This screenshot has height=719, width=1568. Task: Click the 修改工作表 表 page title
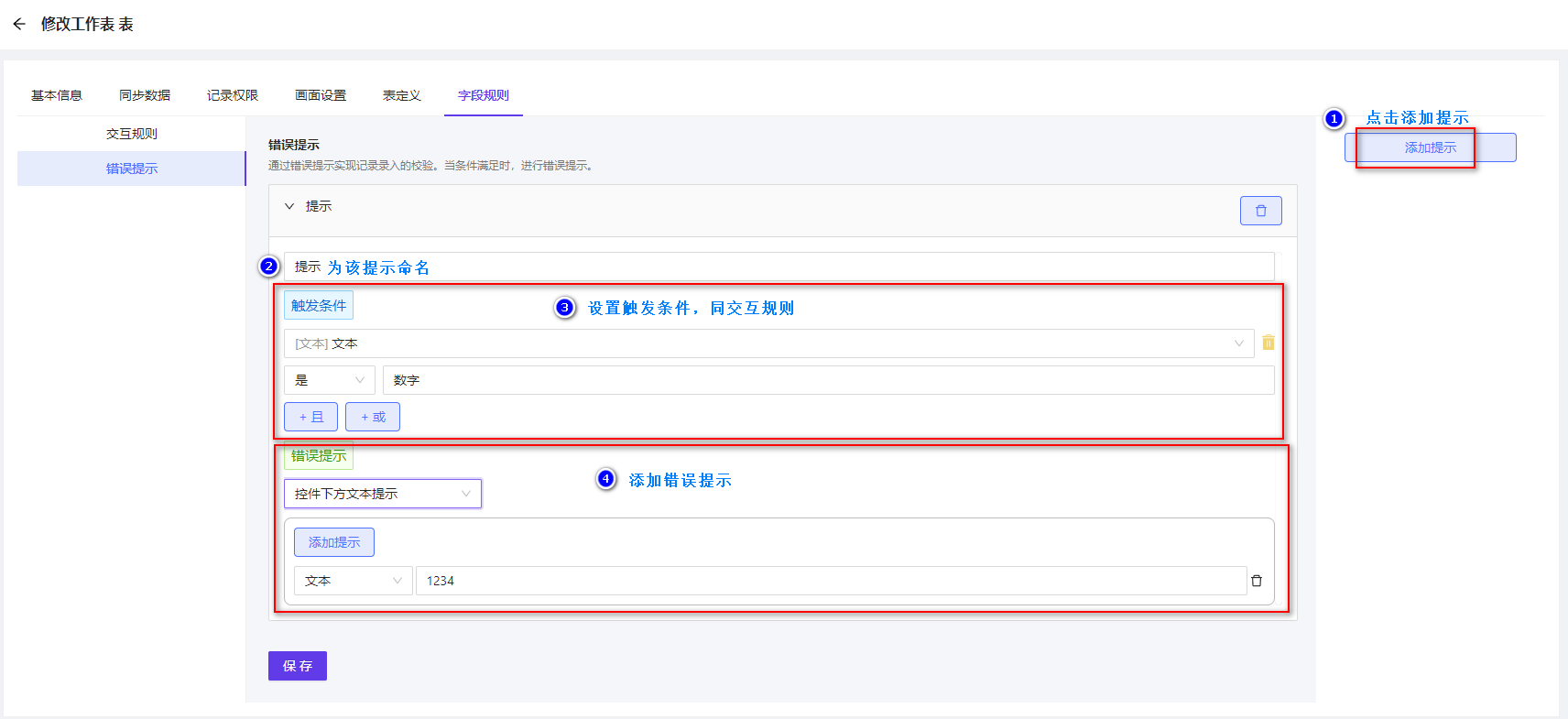tap(87, 24)
